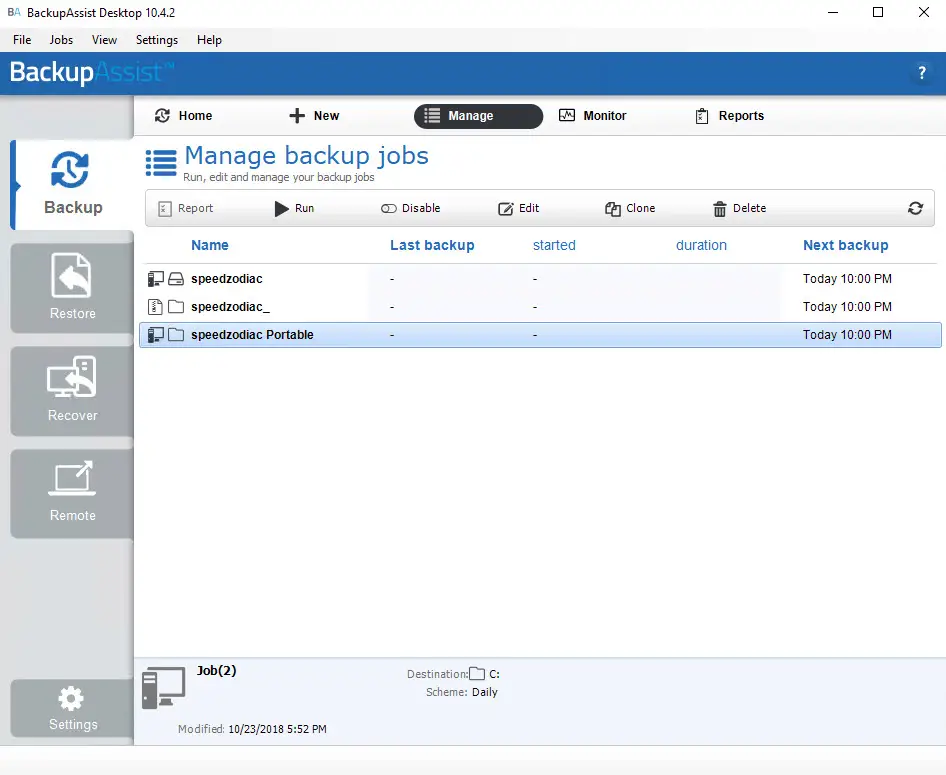Screen dimensions: 946x775
Task: Select the speedzodiac_ job row
Action: pyautogui.click(x=540, y=307)
